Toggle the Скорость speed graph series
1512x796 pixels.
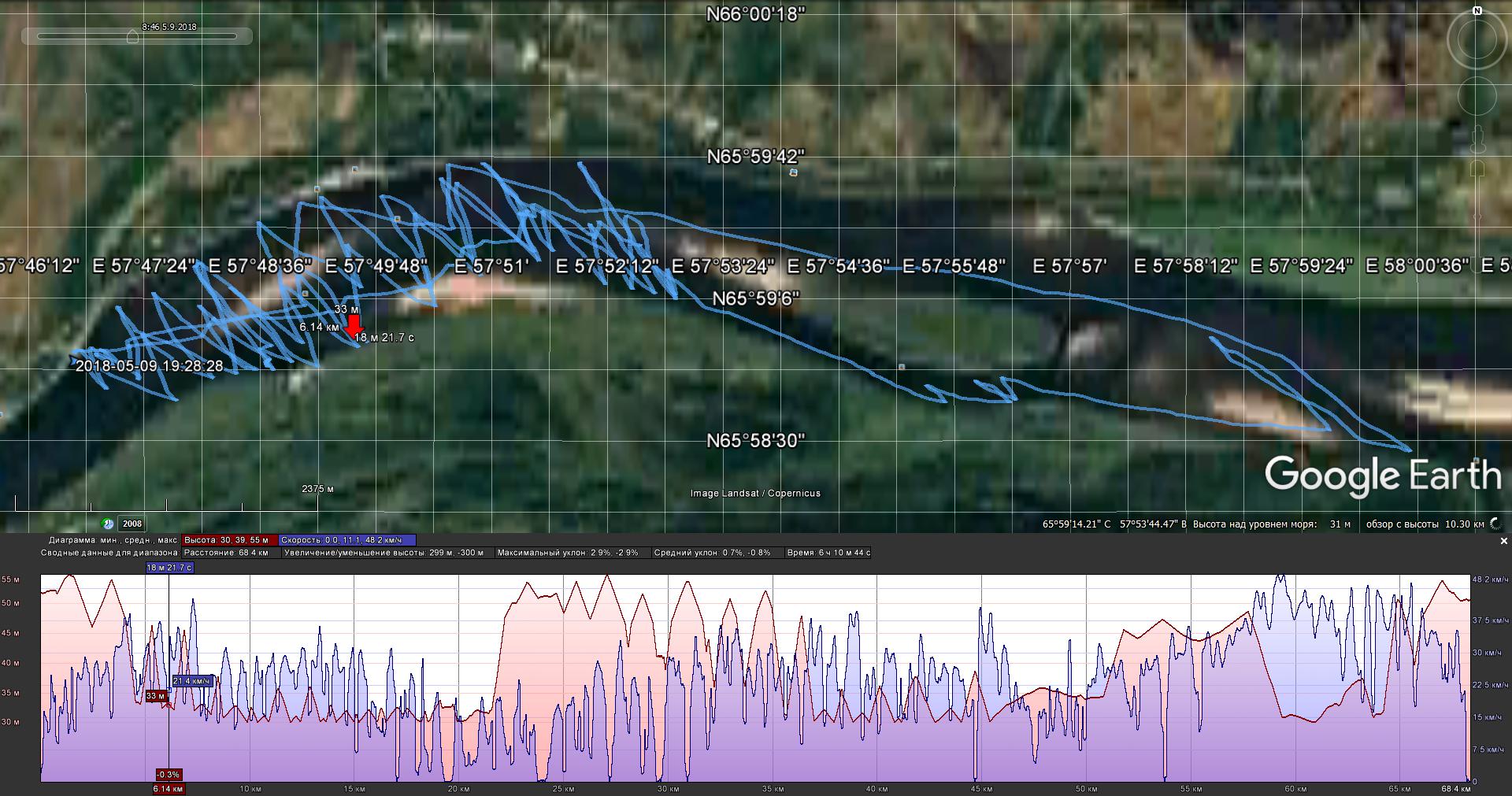tap(346, 540)
